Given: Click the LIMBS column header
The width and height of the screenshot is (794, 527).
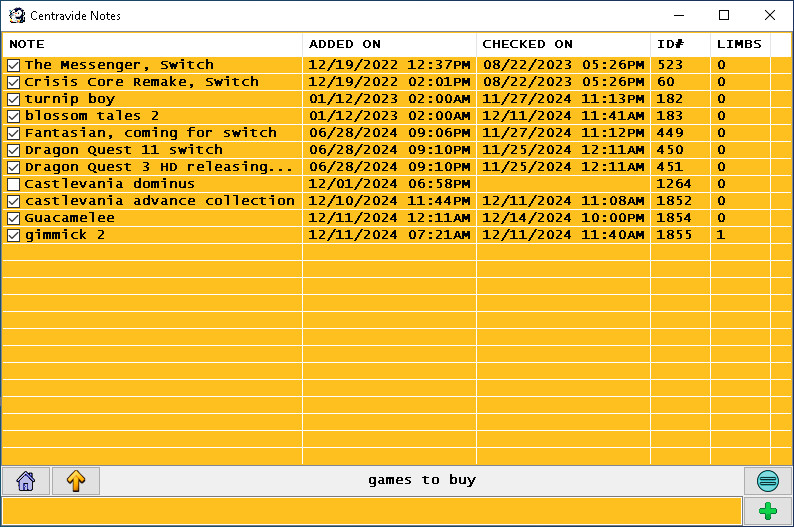Looking at the screenshot, I should pyautogui.click(x=739, y=44).
